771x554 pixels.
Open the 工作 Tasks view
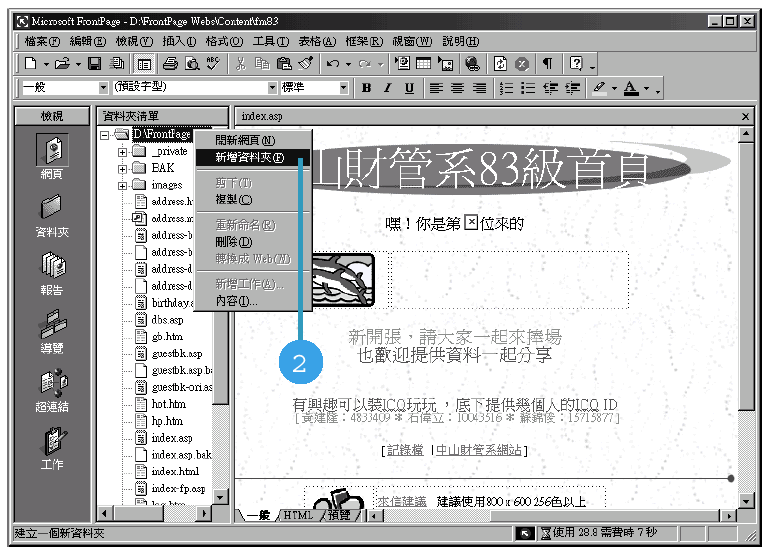52,448
